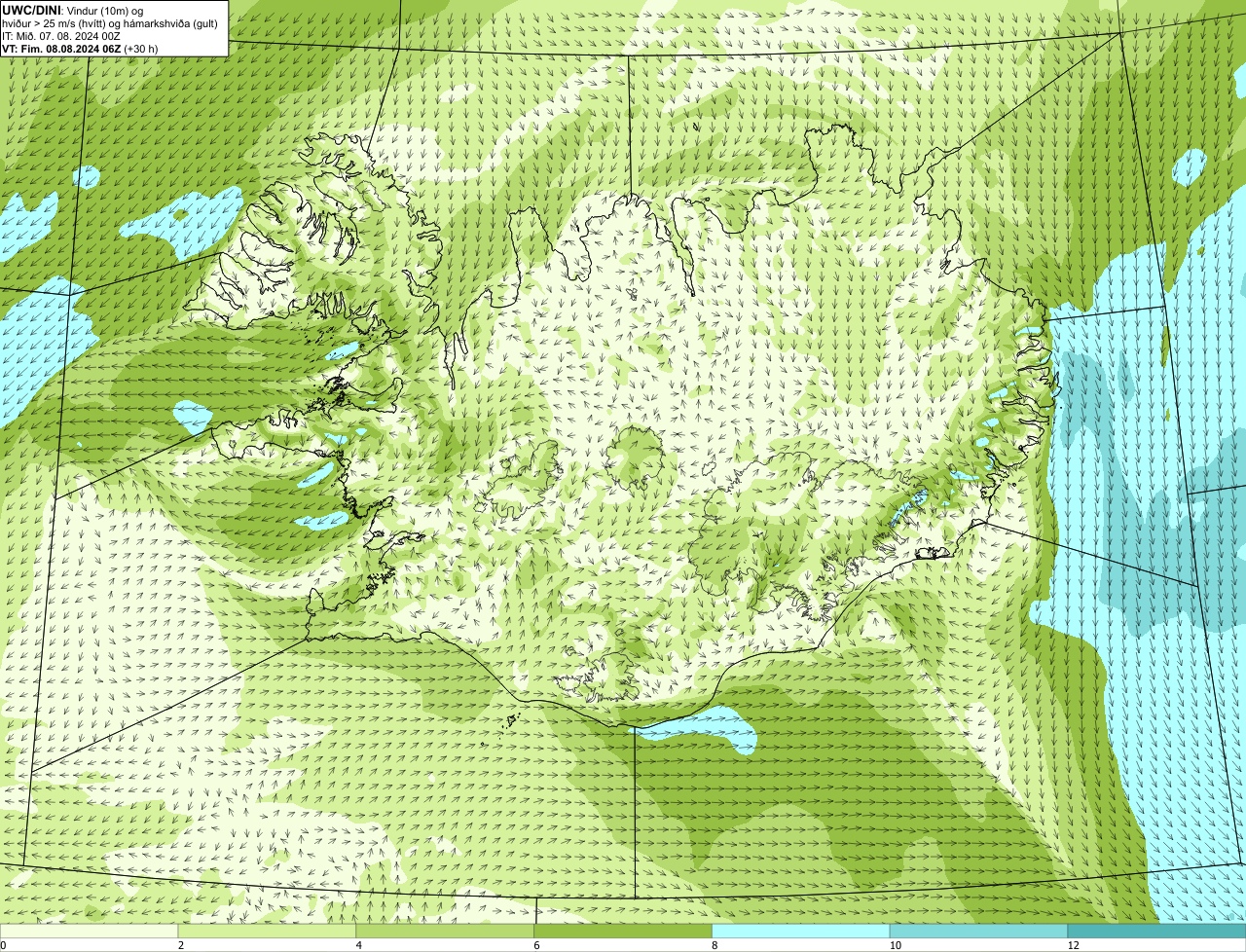Viewport: 1246px width, 952px height.
Task: Click the "VT: Fim. 08.08.2024 06Z (+30 h)" line
Action: click(x=80, y=49)
